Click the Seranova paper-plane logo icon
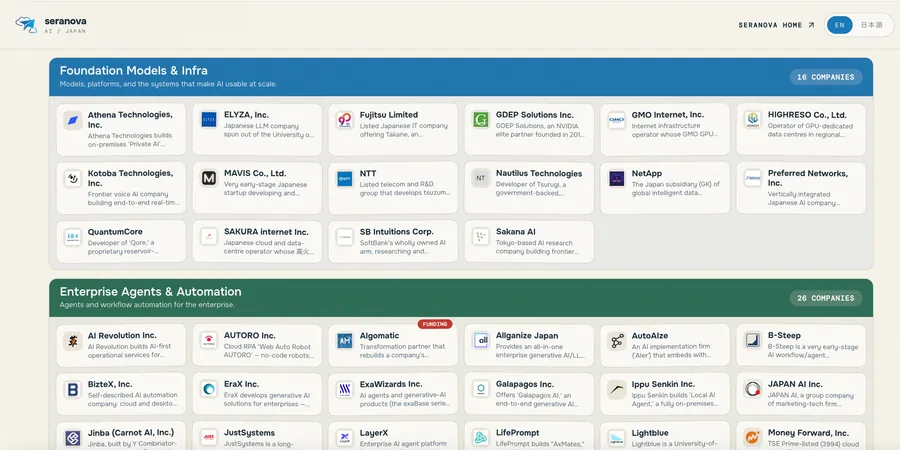This screenshot has height=450, width=900. pyautogui.click(x=26, y=25)
